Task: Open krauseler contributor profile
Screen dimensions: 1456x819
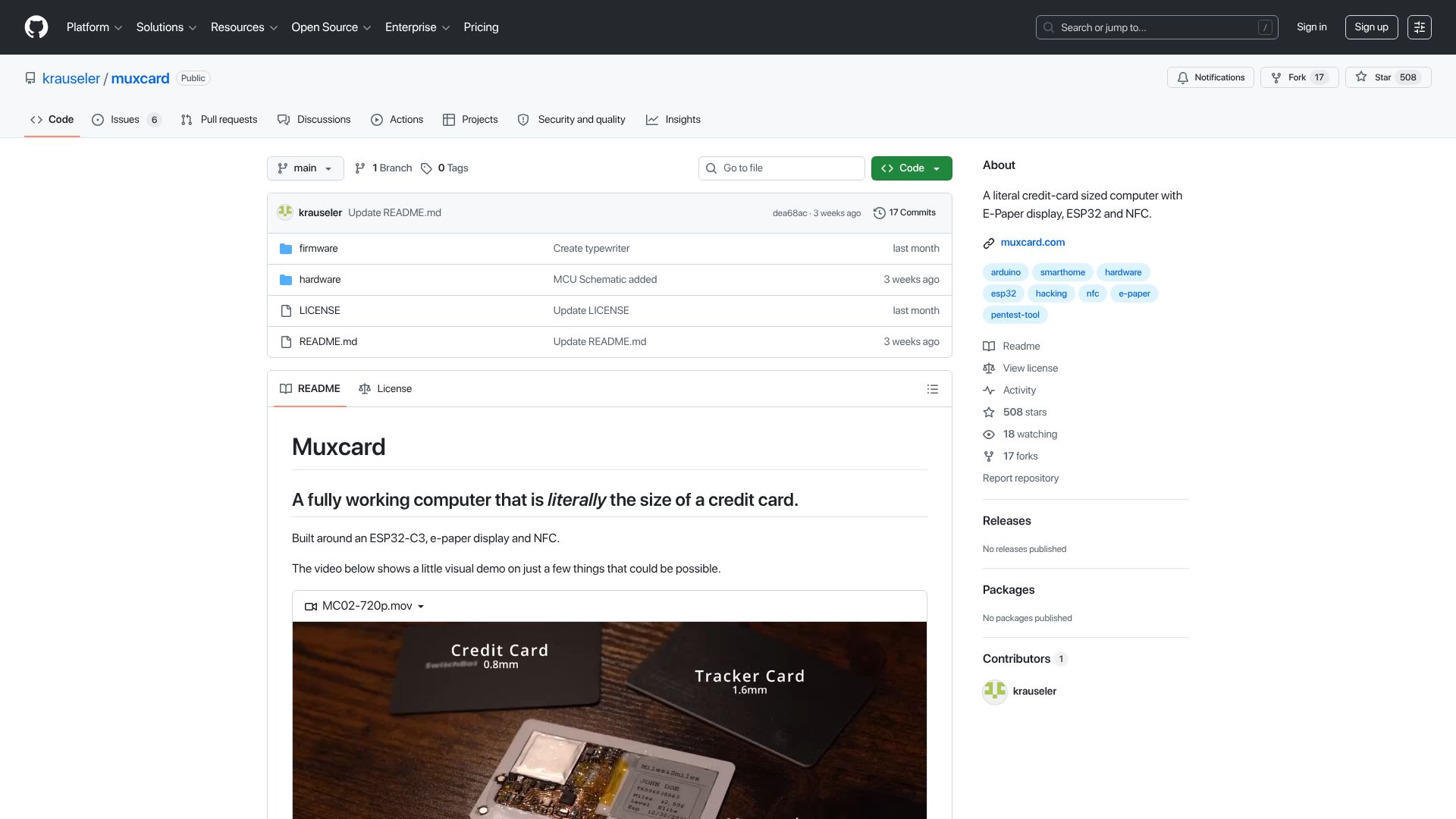Action: tap(1034, 692)
